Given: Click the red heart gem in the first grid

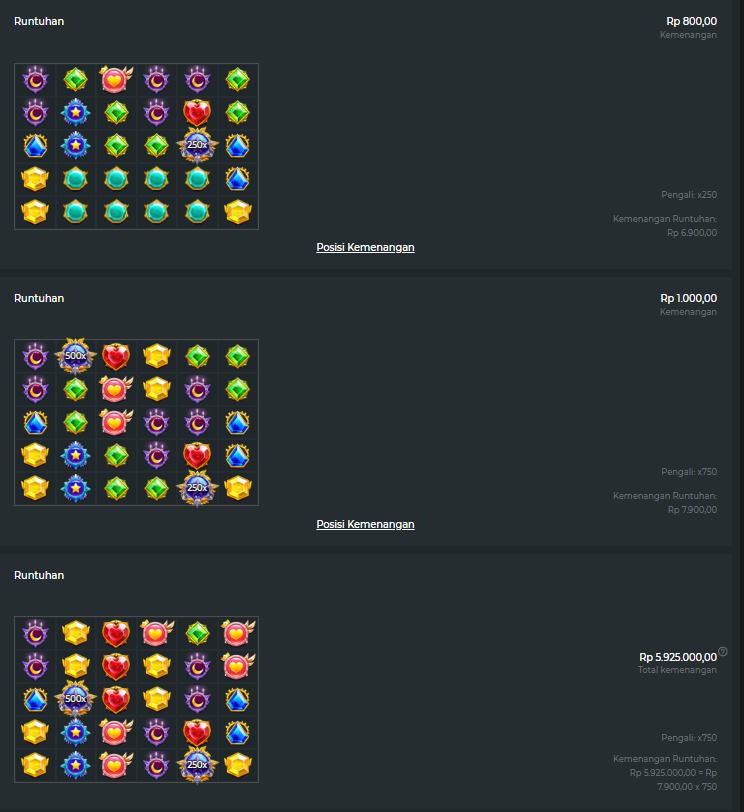Looking at the screenshot, I should [197, 112].
